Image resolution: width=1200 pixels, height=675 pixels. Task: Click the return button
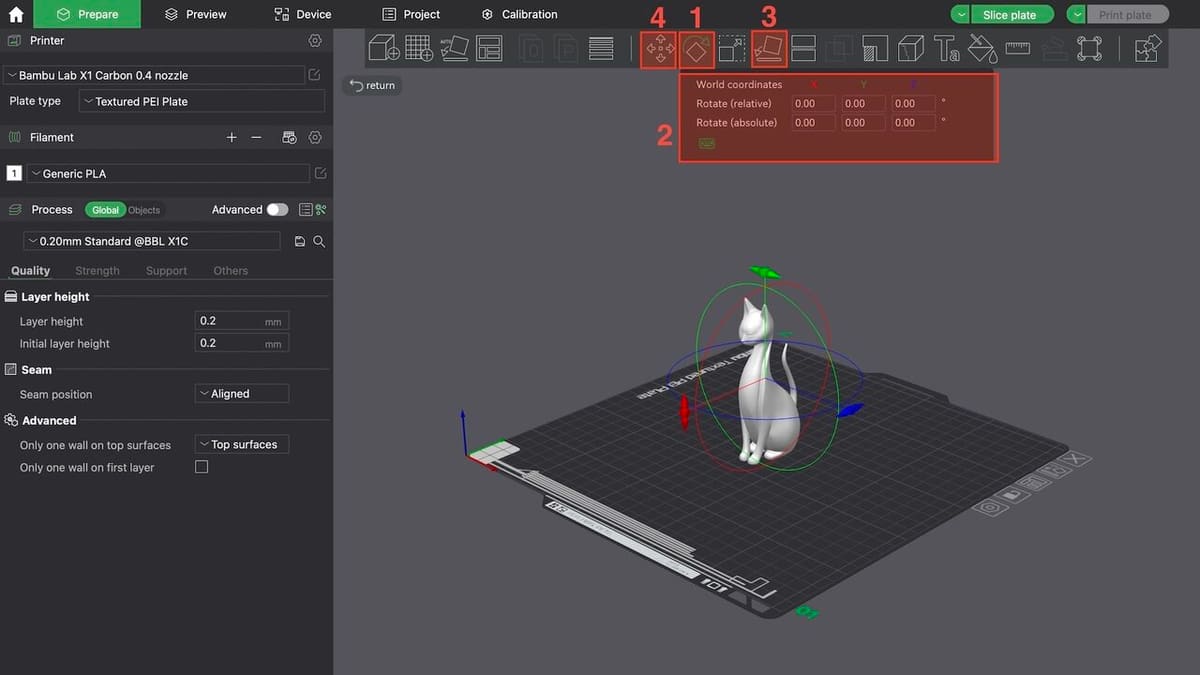click(x=372, y=86)
